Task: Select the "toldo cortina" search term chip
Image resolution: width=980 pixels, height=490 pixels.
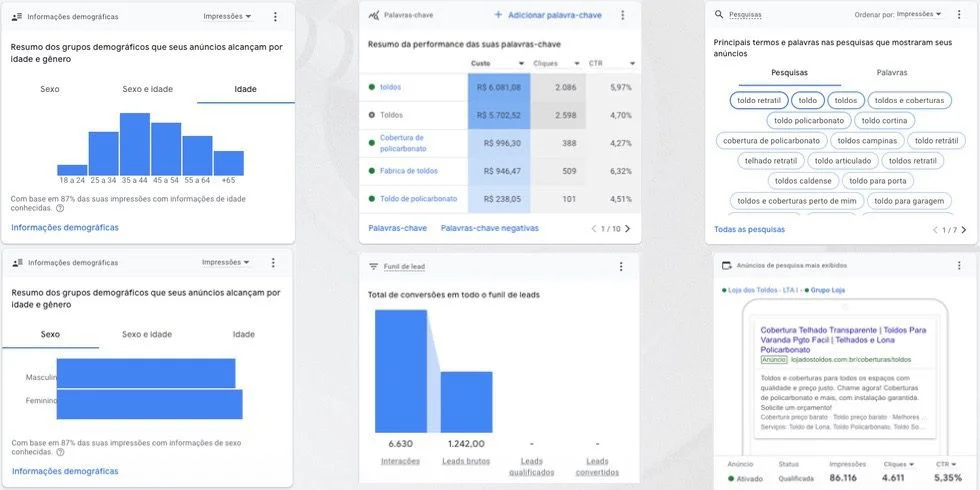Action: (x=881, y=120)
